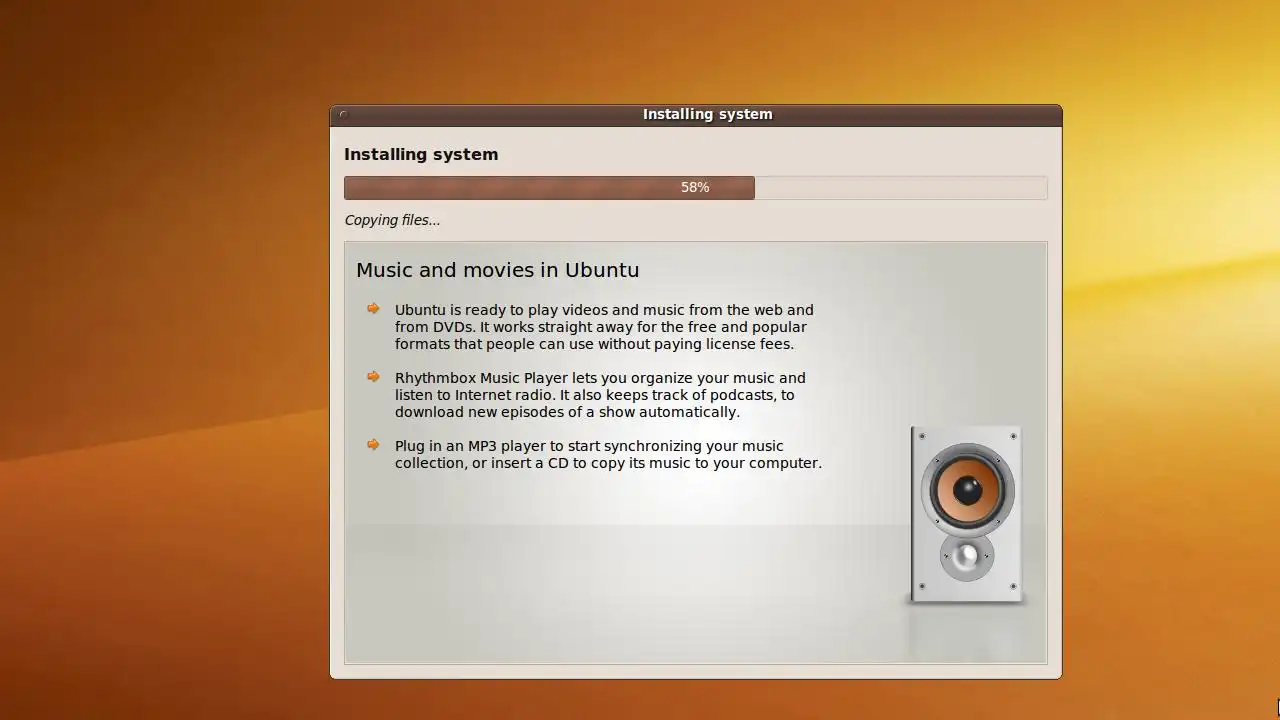Image resolution: width=1280 pixels, height=720 pixels.
Task: Click the orange arrow bullet beside 'Ubuntu is ready'
Action: [x=373, y=309]
